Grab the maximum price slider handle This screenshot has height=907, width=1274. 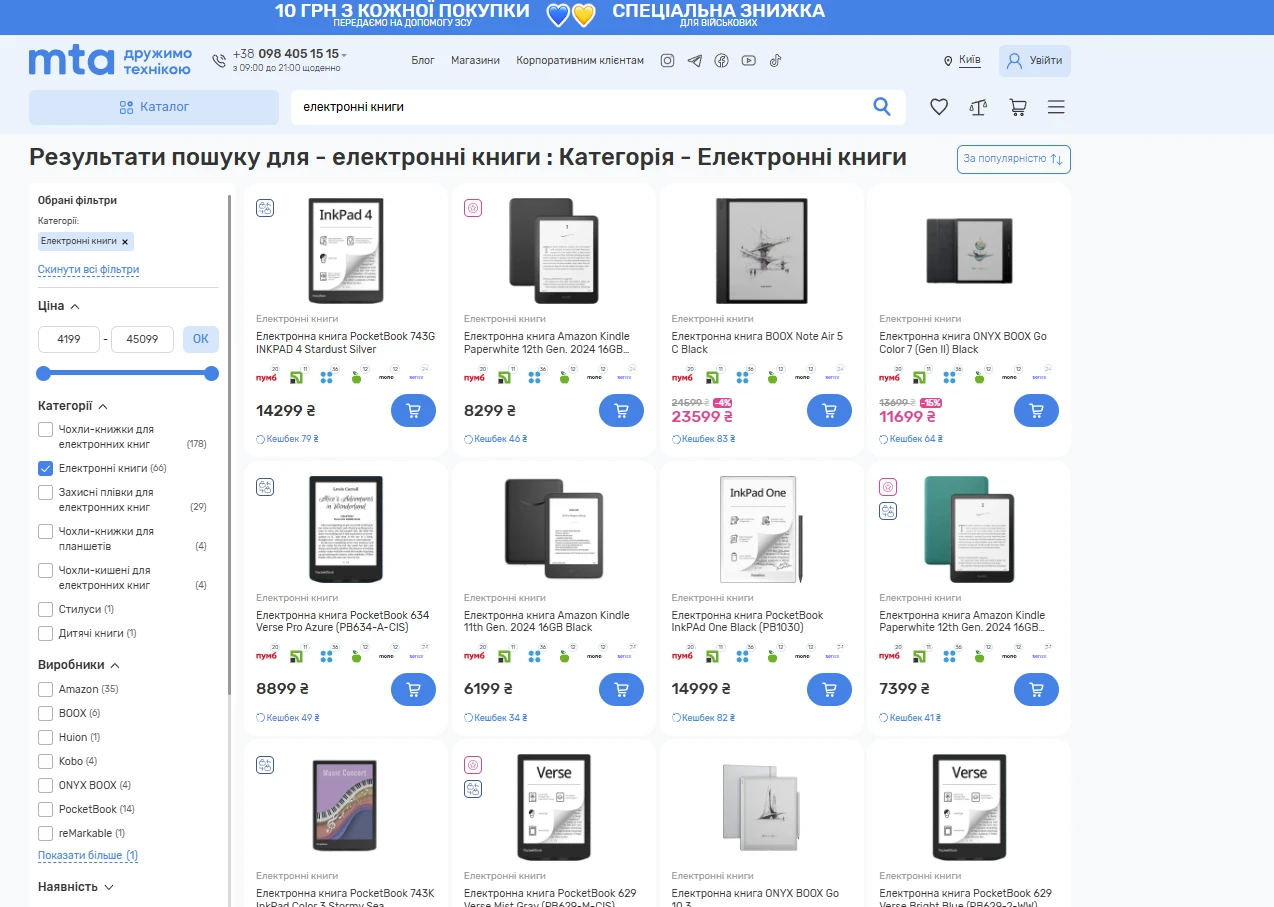point(211,374)
